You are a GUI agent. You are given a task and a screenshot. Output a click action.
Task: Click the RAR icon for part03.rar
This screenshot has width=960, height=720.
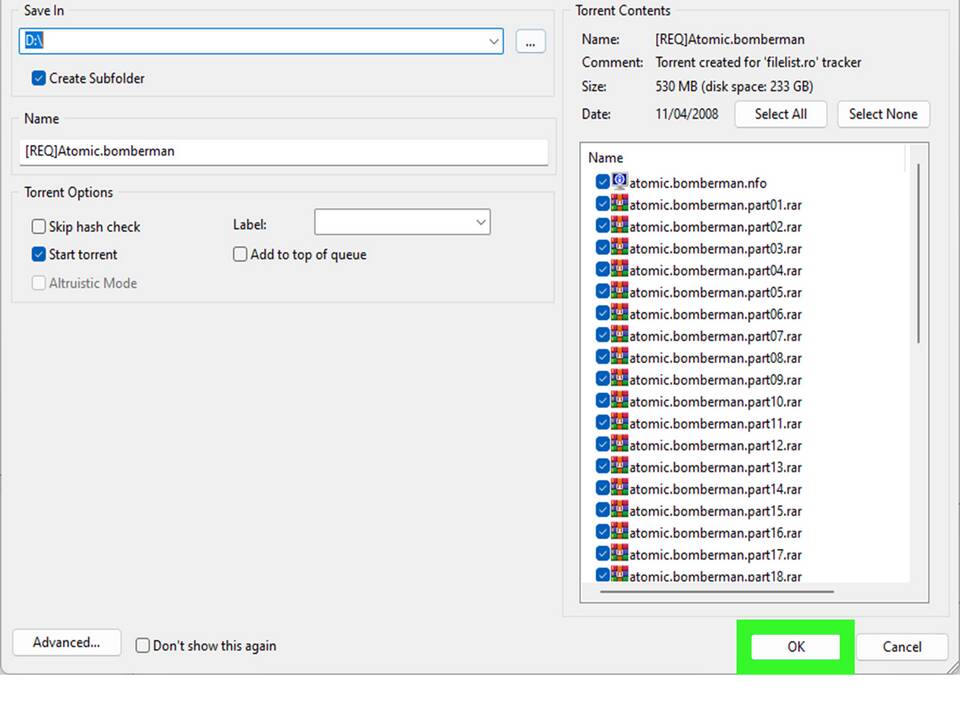(620, 247)
